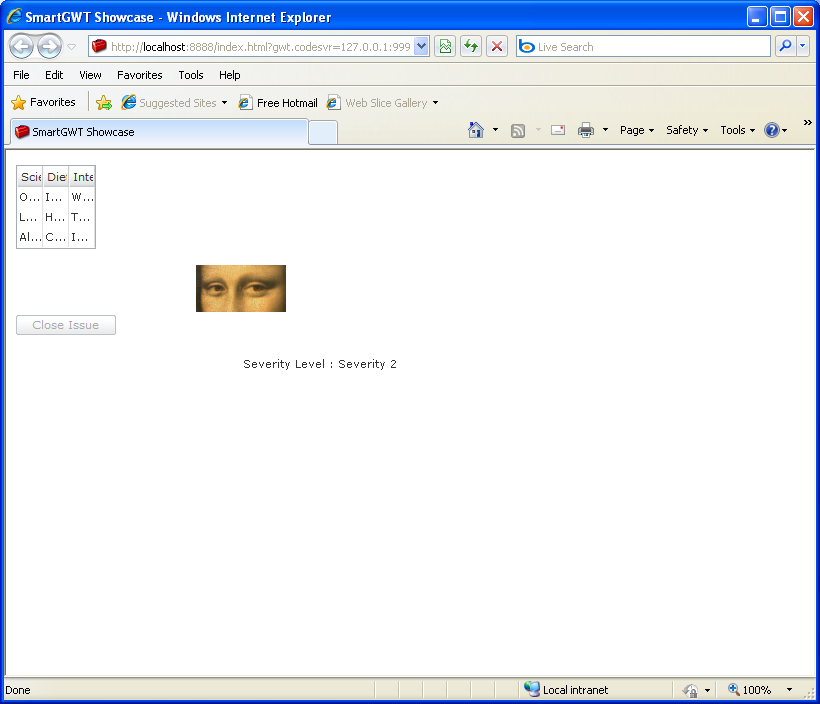Open the File menu
The width and height of the screenshot is (820, 704).
point(21,75)
